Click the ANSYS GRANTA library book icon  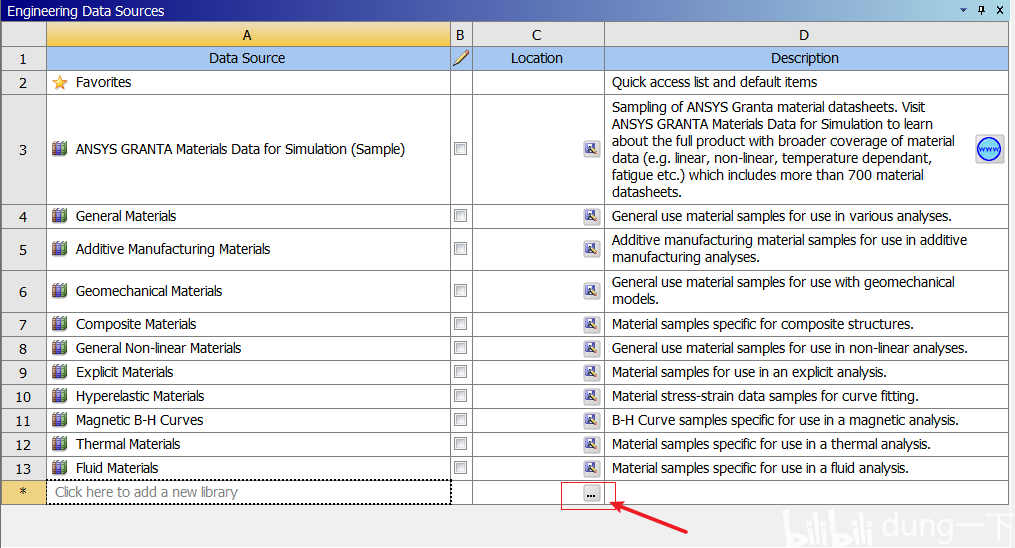tap(60, 149)
